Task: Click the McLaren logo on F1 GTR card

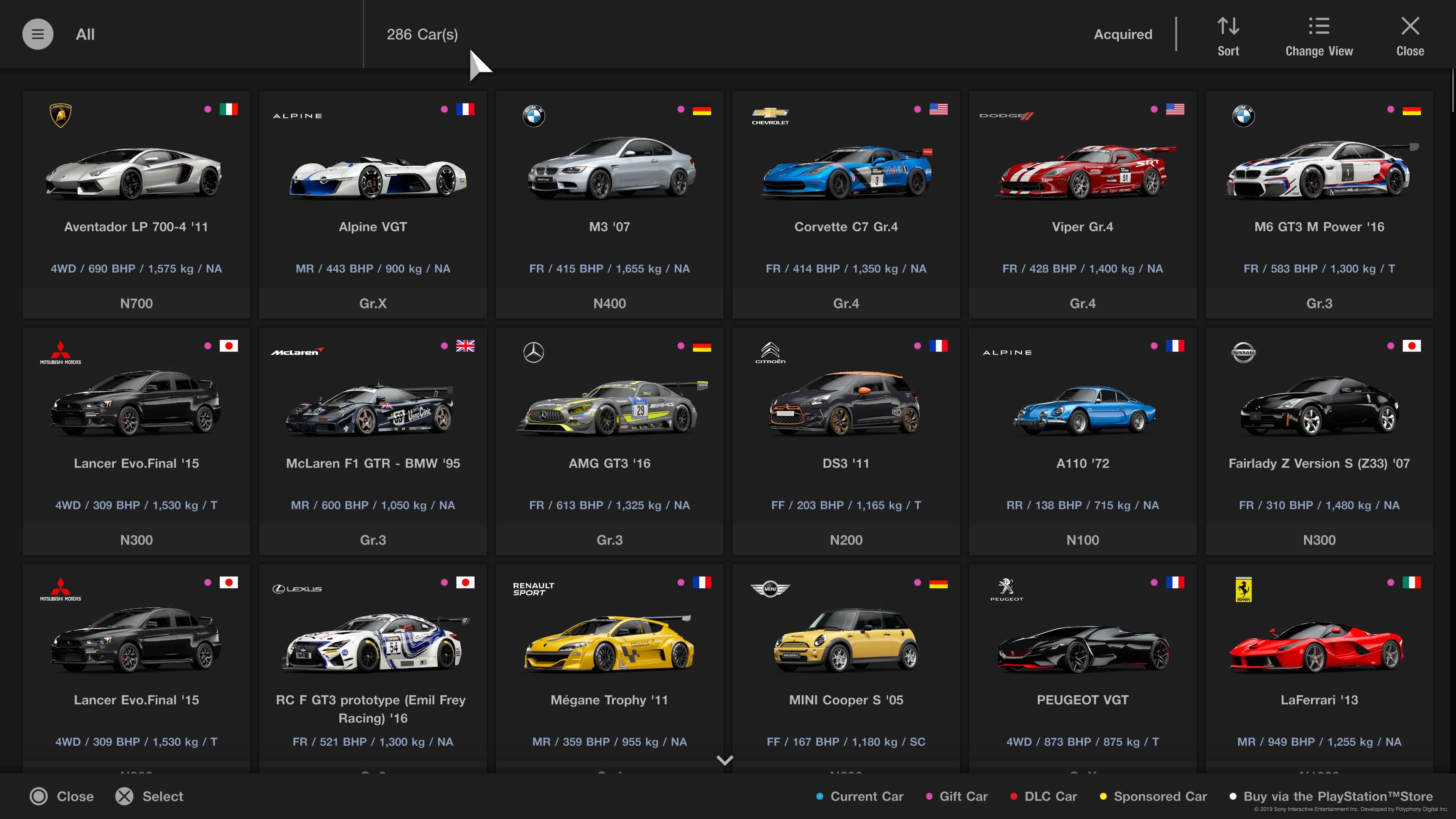Action: [297, 352]
